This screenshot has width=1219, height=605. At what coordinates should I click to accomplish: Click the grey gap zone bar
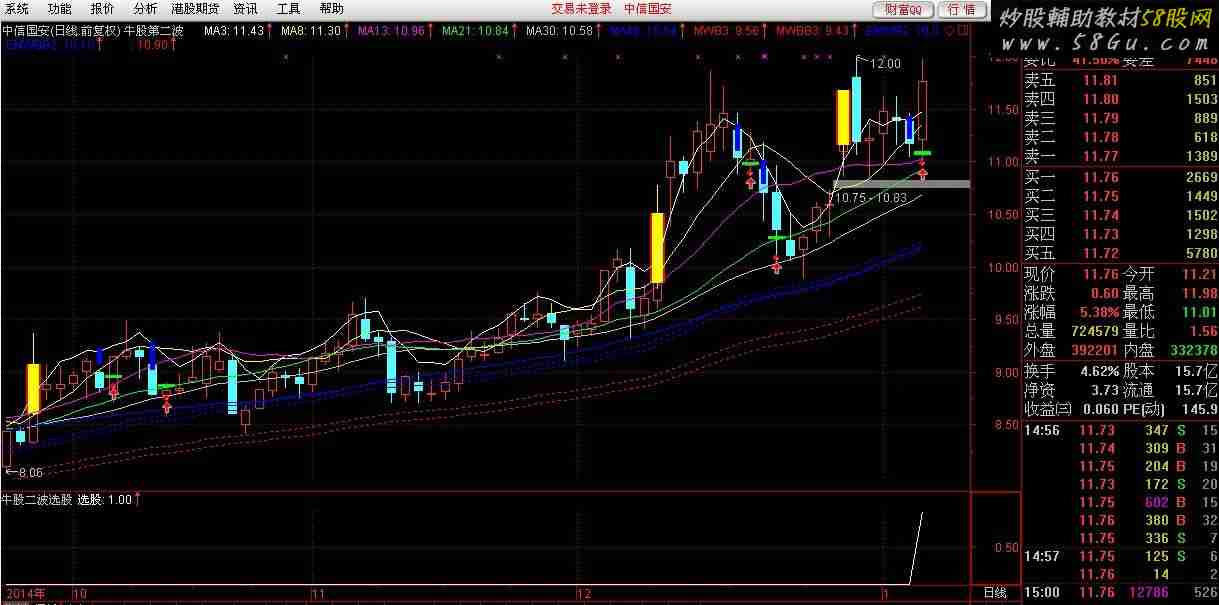pyautogui.click(x=901, y=184)
